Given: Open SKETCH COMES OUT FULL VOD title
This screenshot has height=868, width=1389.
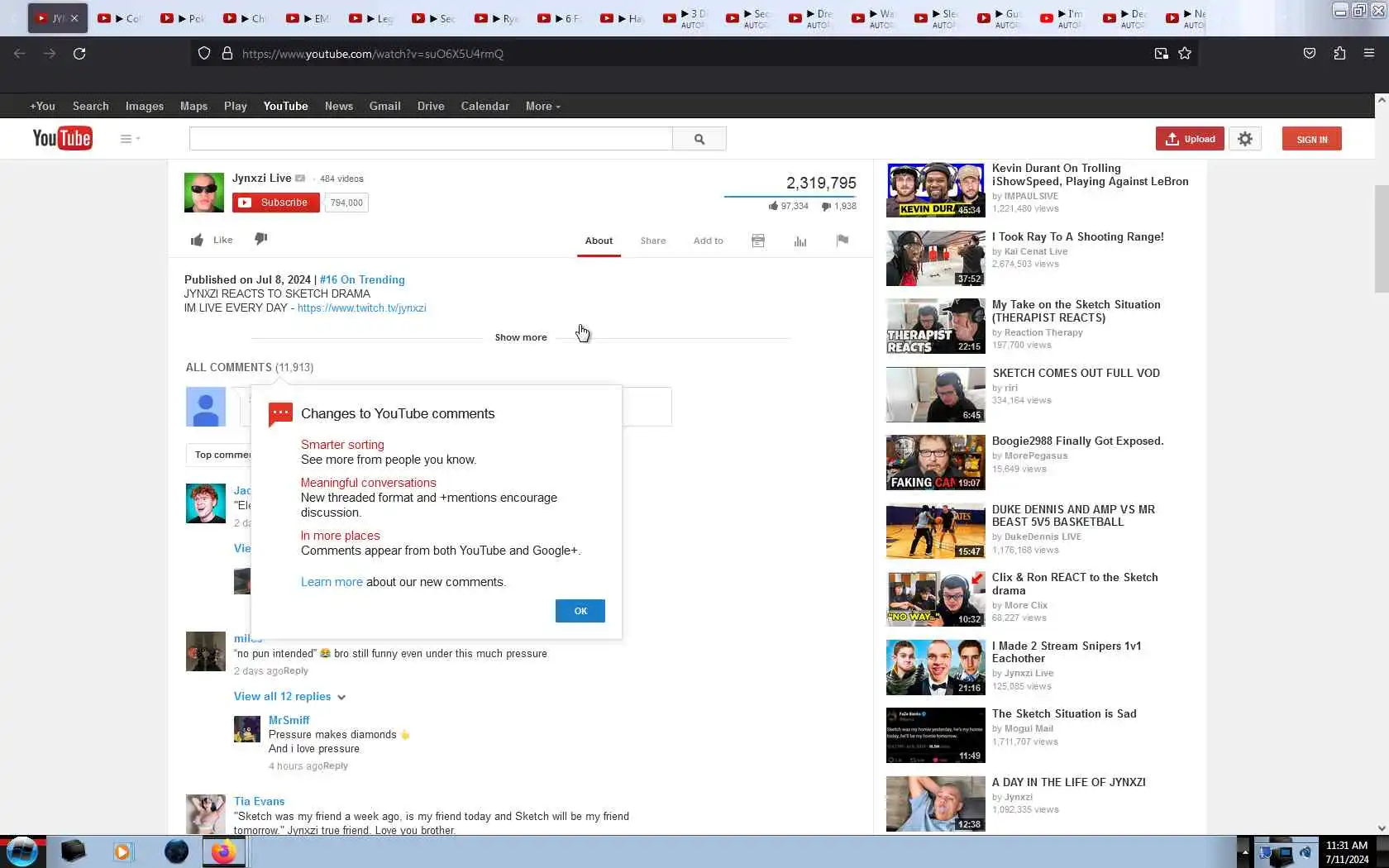Looking at the screenshot, I should coord(1076,373).
